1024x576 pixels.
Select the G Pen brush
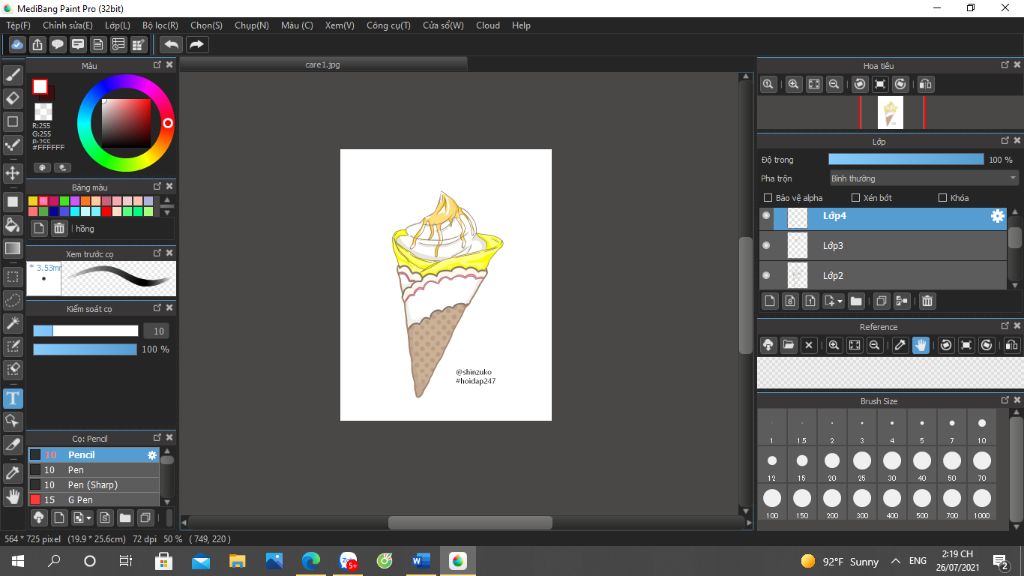[80, 500]
